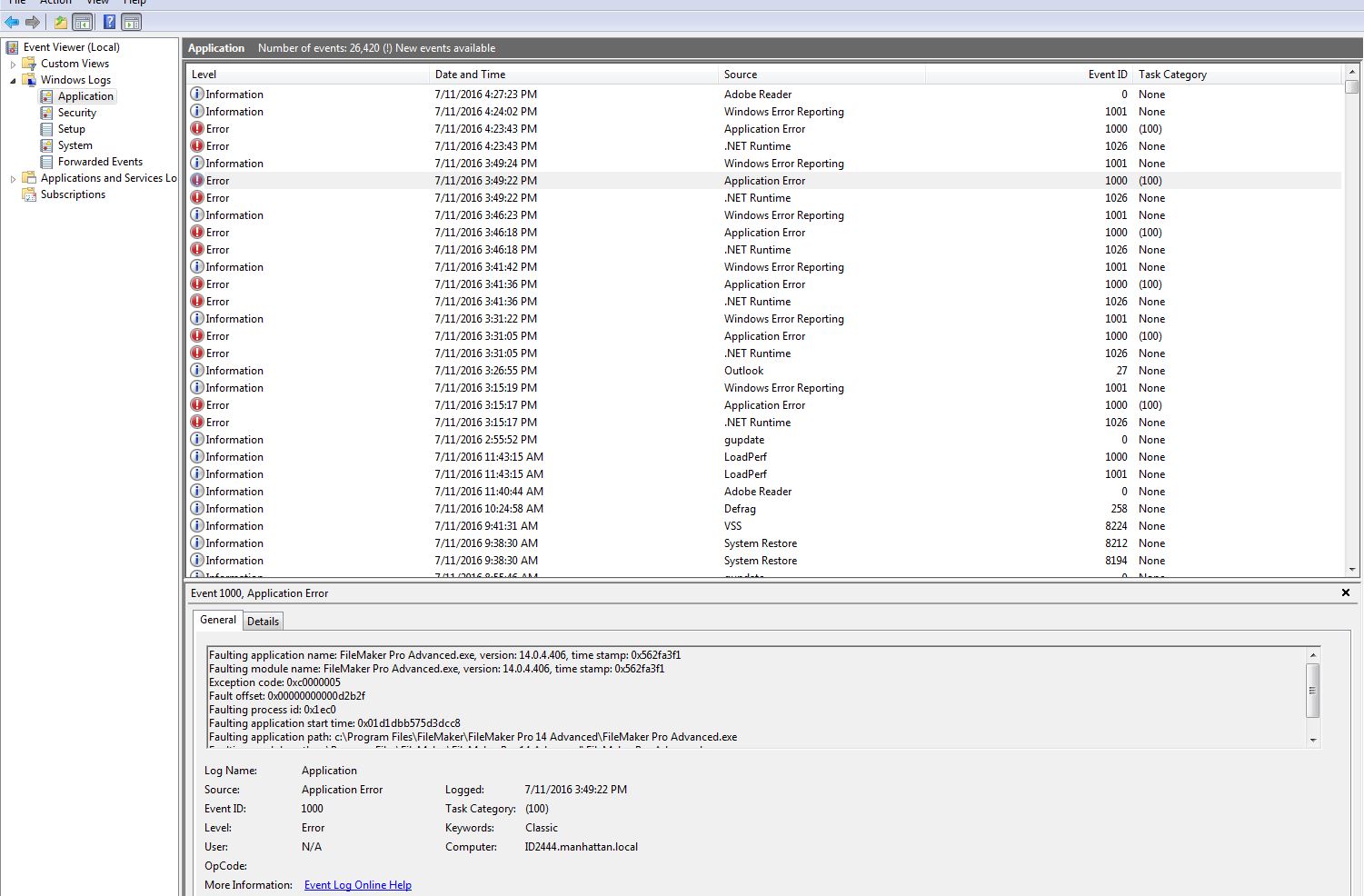
Task: Select System Restore event with ID 8212
Action: [x=763, y=543]
